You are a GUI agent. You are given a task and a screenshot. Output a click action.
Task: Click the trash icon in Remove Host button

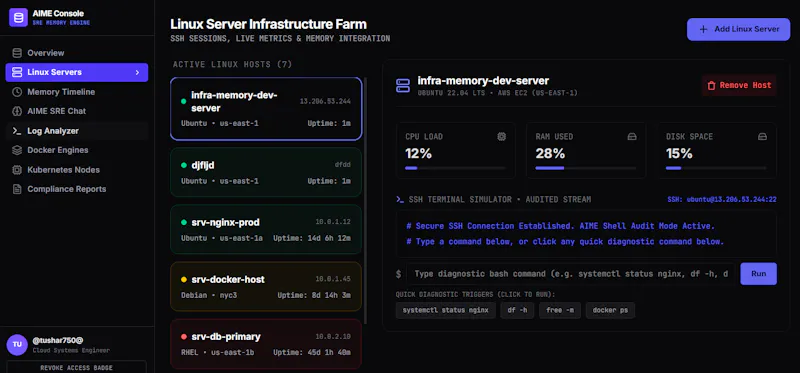click(711, 86)
